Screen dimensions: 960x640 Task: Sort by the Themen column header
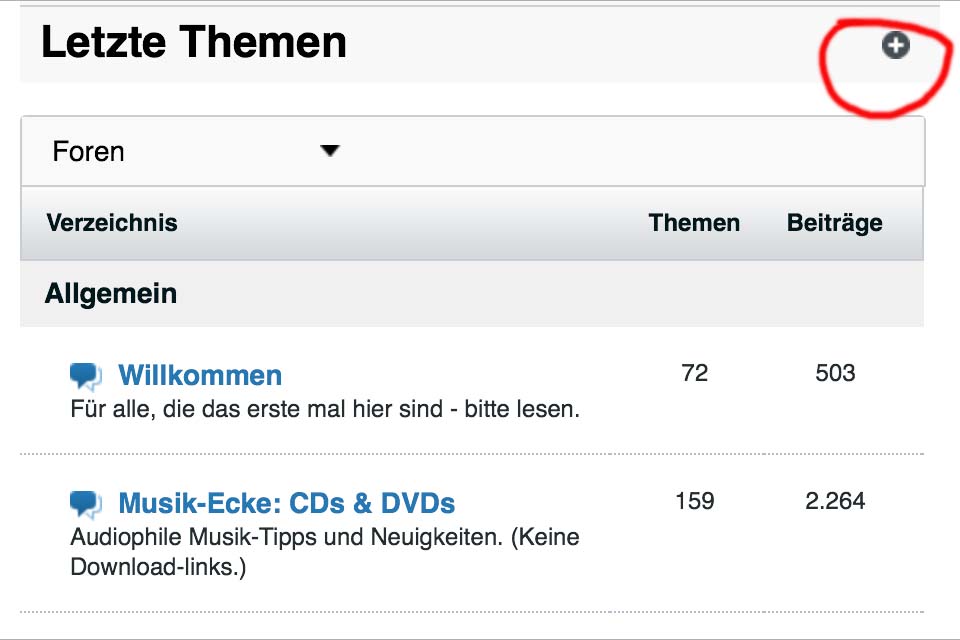tap(694, 223)
